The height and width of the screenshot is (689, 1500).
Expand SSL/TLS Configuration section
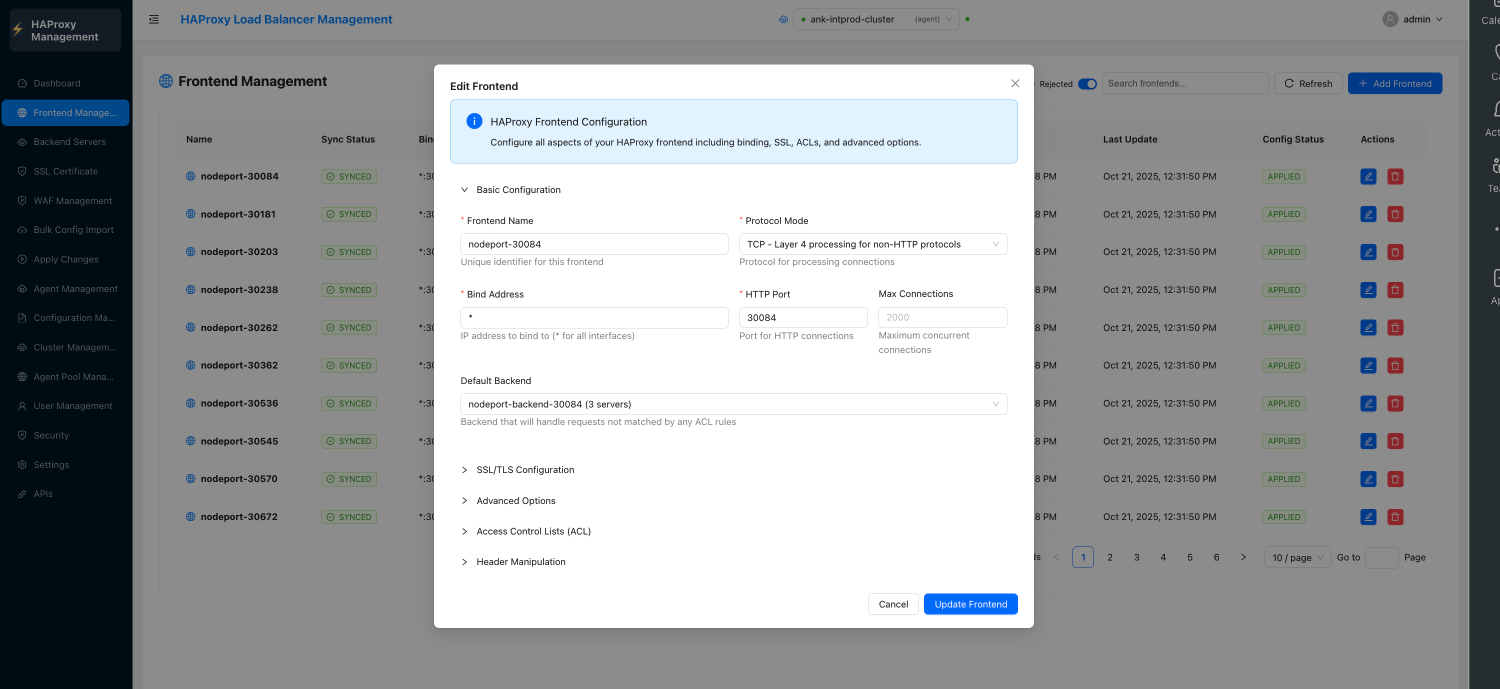tap(517, 470)
